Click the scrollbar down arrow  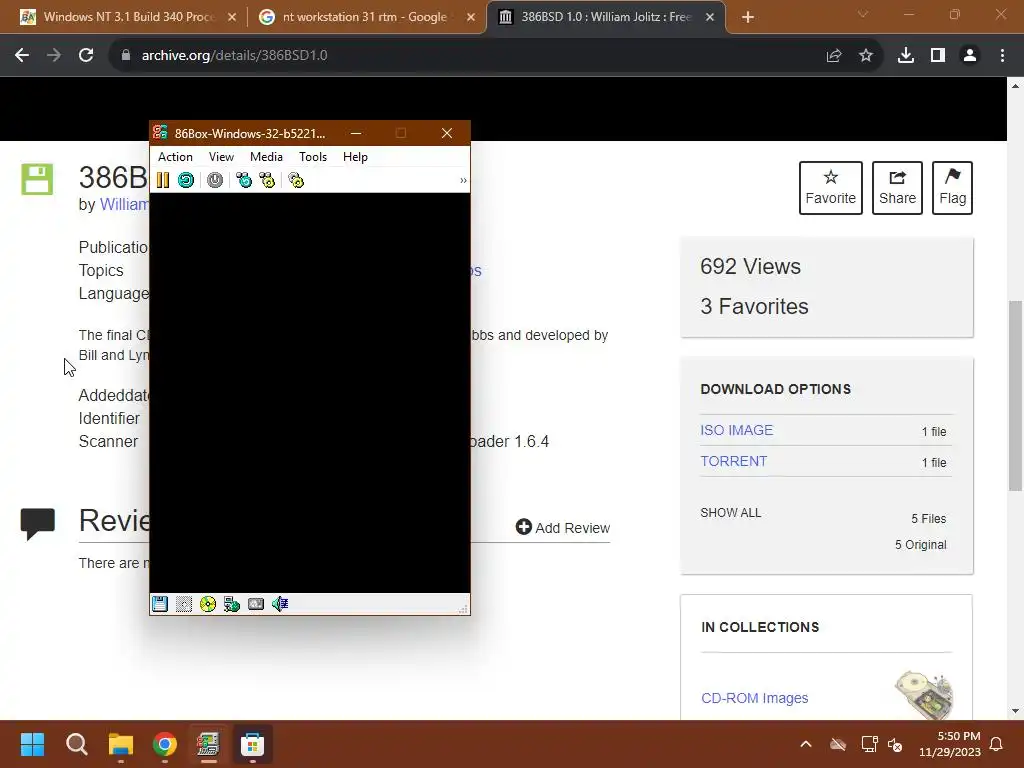point(1015,711)
